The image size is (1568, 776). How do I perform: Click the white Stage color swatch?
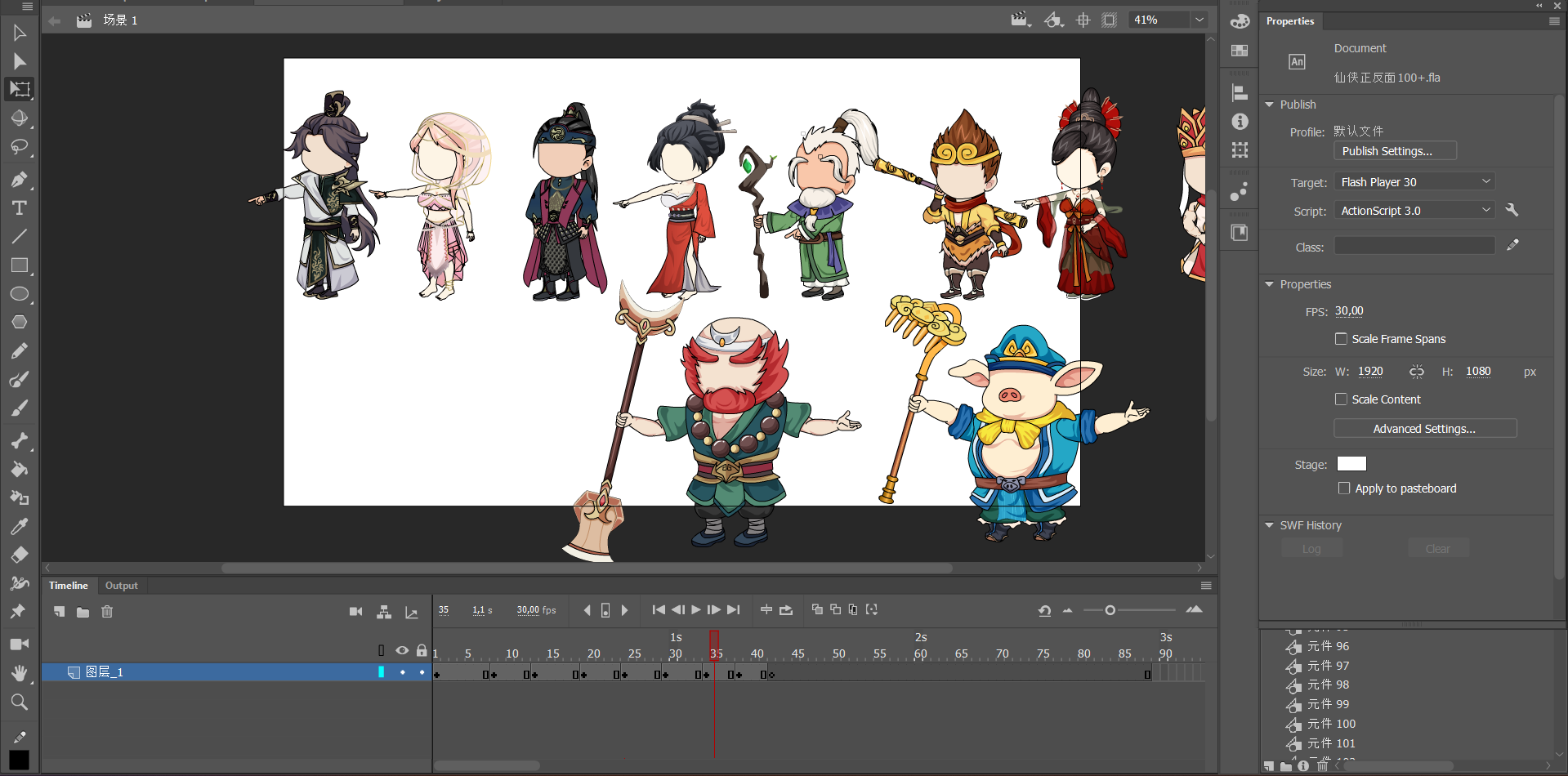point(1351,464)
